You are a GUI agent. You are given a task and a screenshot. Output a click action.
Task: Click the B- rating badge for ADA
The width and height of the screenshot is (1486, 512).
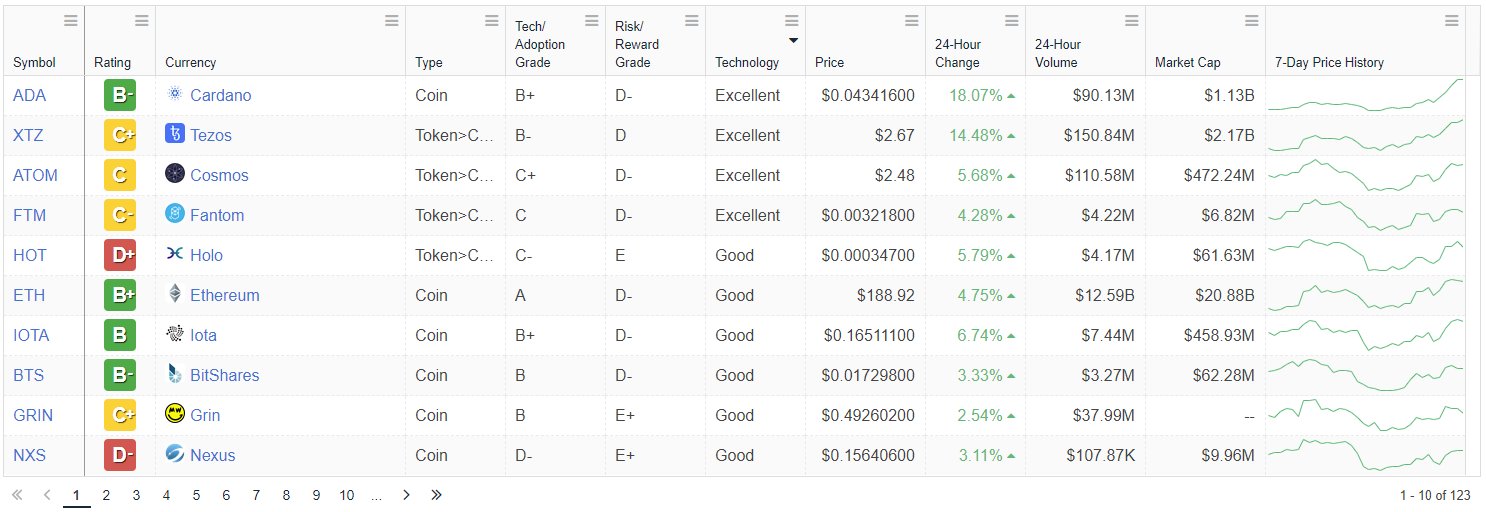click(120, 96)
